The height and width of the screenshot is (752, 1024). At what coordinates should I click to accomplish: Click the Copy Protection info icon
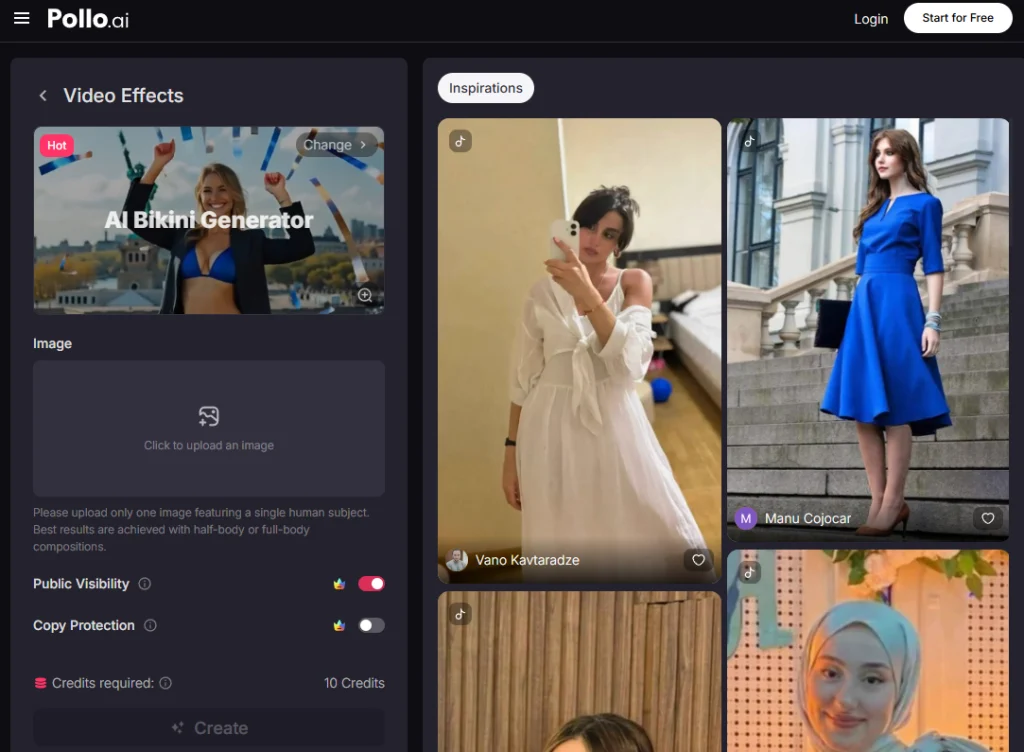(150, 626)
